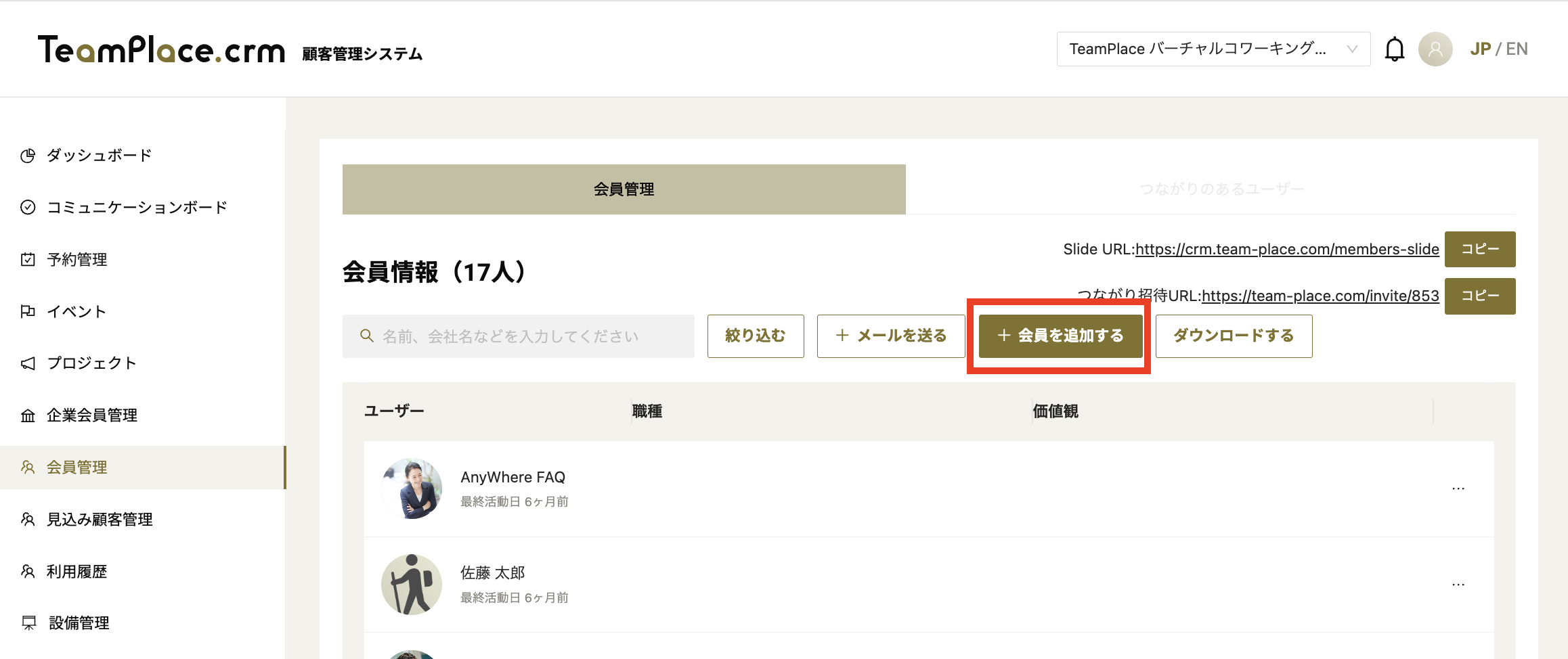Image resolution: width=1568 pixels, height=659 pixels.
Task: Click the 絞り込む filter button
Action: (x=756, y=336)
